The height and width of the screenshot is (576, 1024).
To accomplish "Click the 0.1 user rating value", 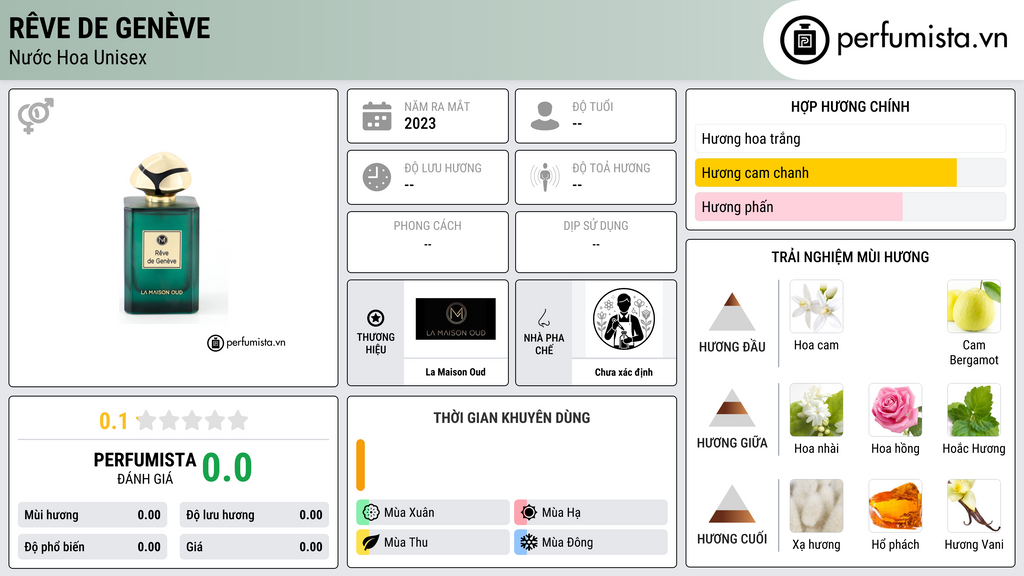I will 114,421.
